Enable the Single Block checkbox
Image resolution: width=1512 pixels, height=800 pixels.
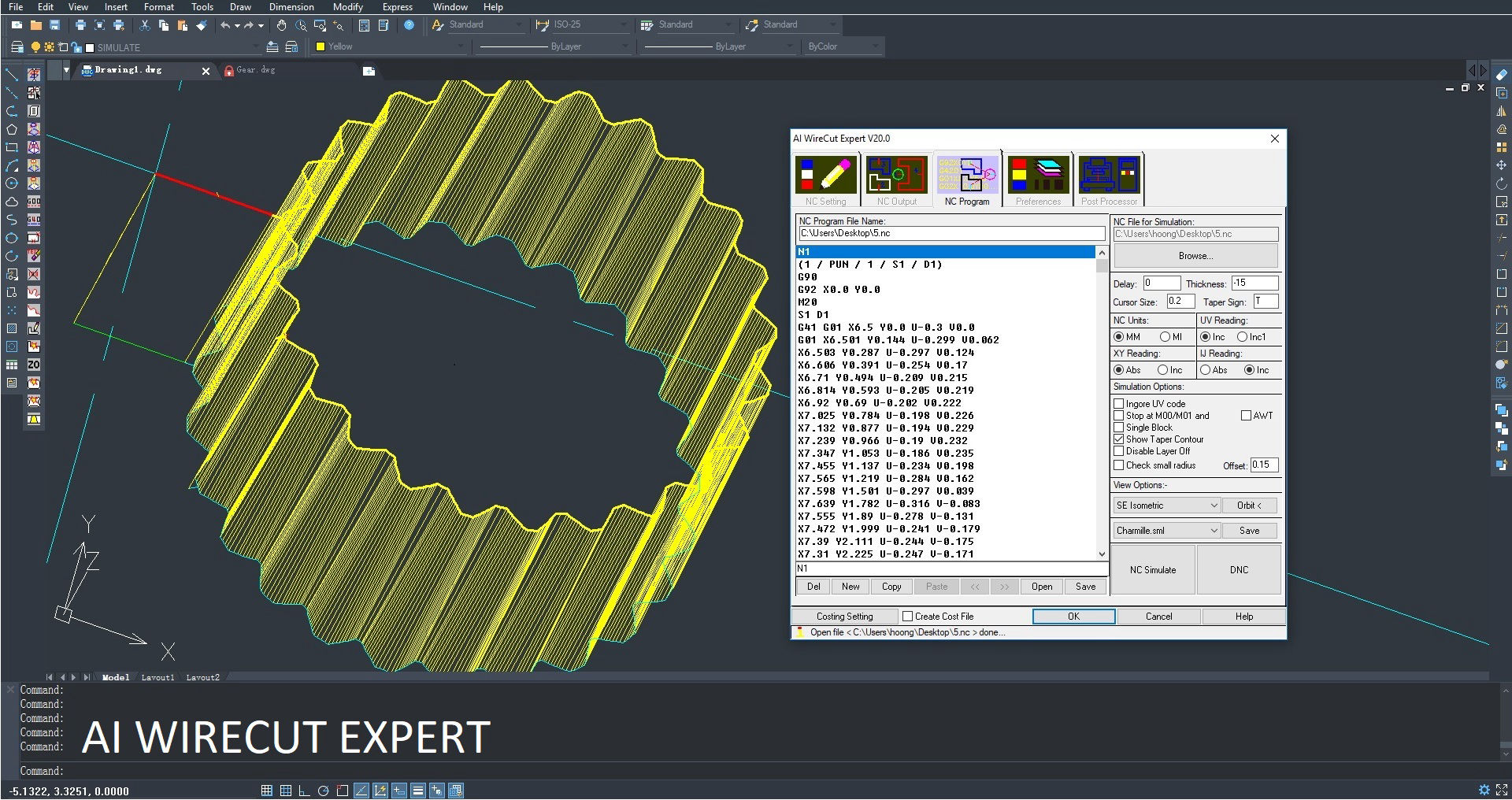(1118, 428)
